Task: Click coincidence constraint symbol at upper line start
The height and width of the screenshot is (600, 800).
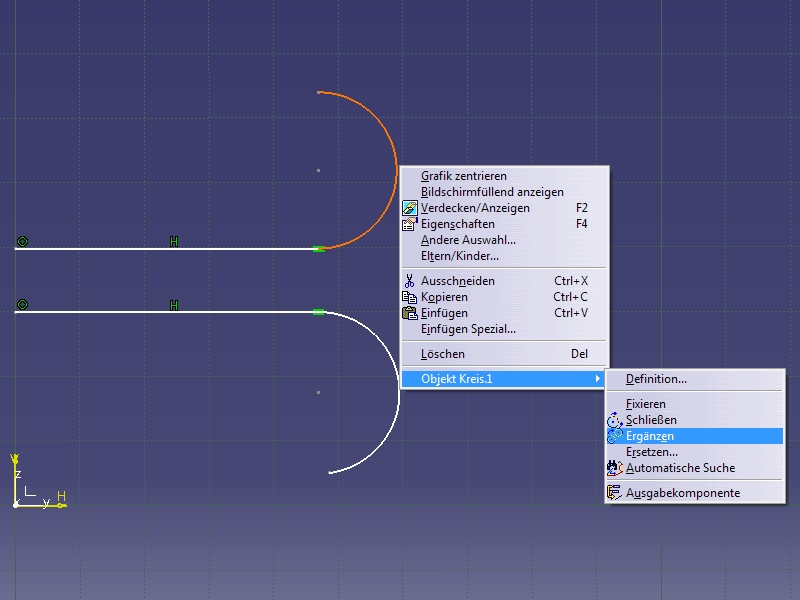Action: (22, 241)
